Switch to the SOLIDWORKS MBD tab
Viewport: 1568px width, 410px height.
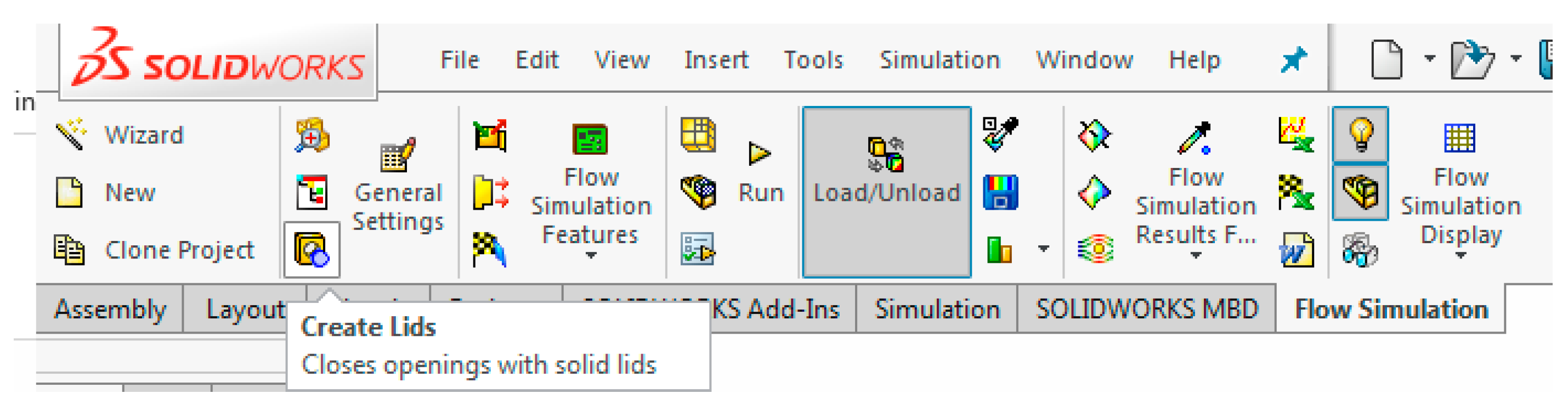click(x=1147, y=309)
